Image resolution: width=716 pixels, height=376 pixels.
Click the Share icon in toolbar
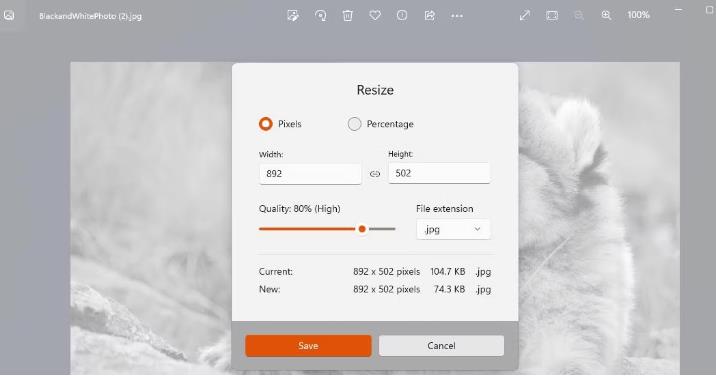[429, 16]
